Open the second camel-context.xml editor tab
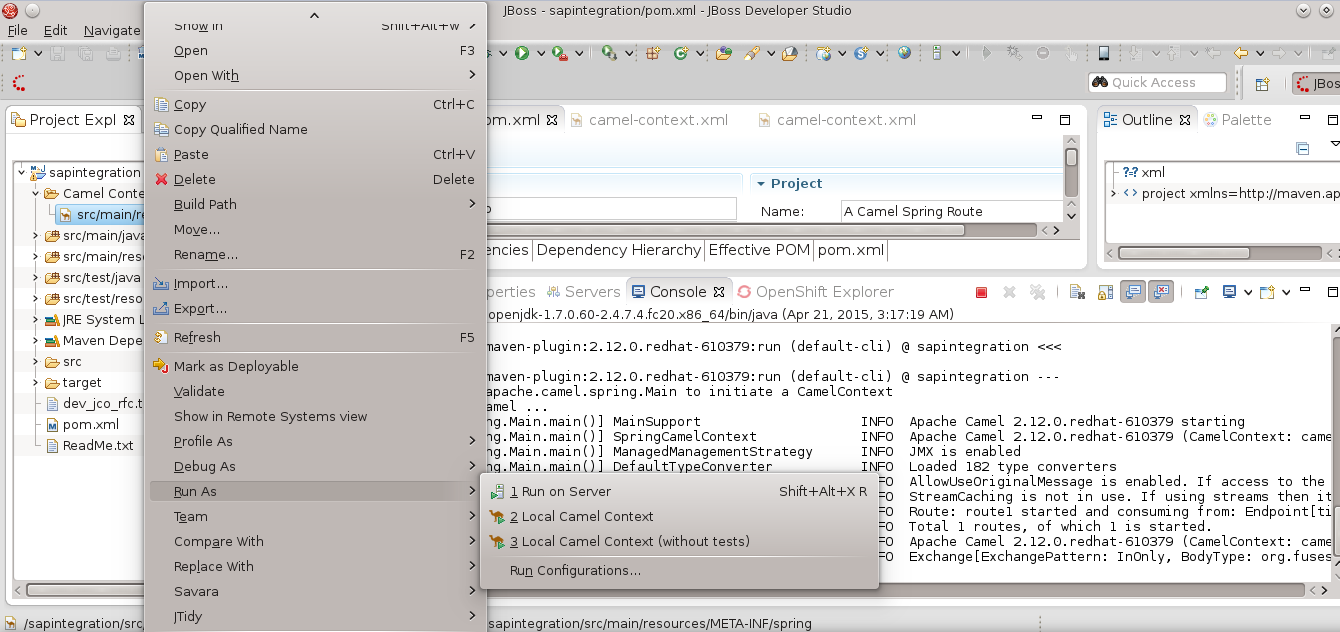The width and height of the screenshot is (1340, 632). click(x=836, y=120)
